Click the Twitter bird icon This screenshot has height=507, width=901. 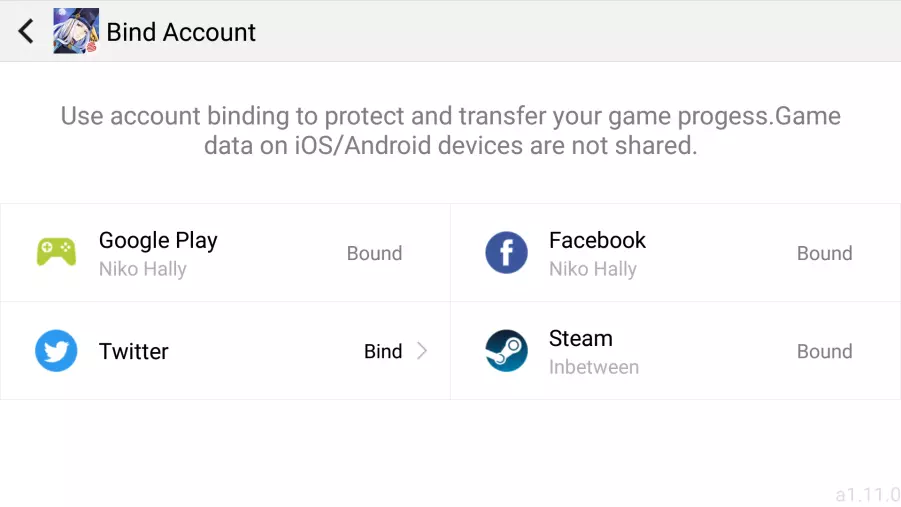pyautogui.click(x=56, y=351)
